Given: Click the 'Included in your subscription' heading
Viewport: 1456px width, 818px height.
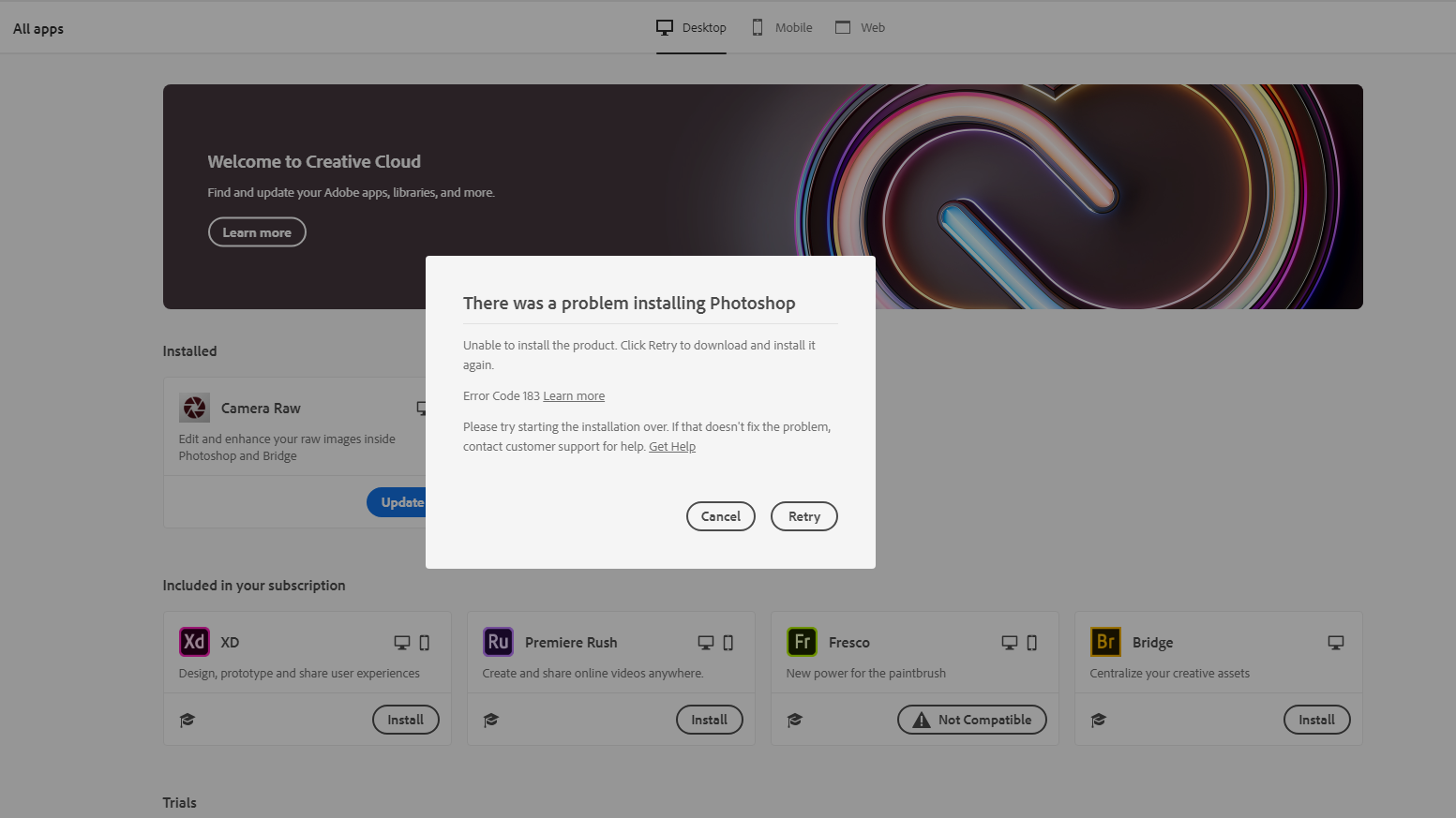Looking at the screenshot, I should [x=254, y=586].
